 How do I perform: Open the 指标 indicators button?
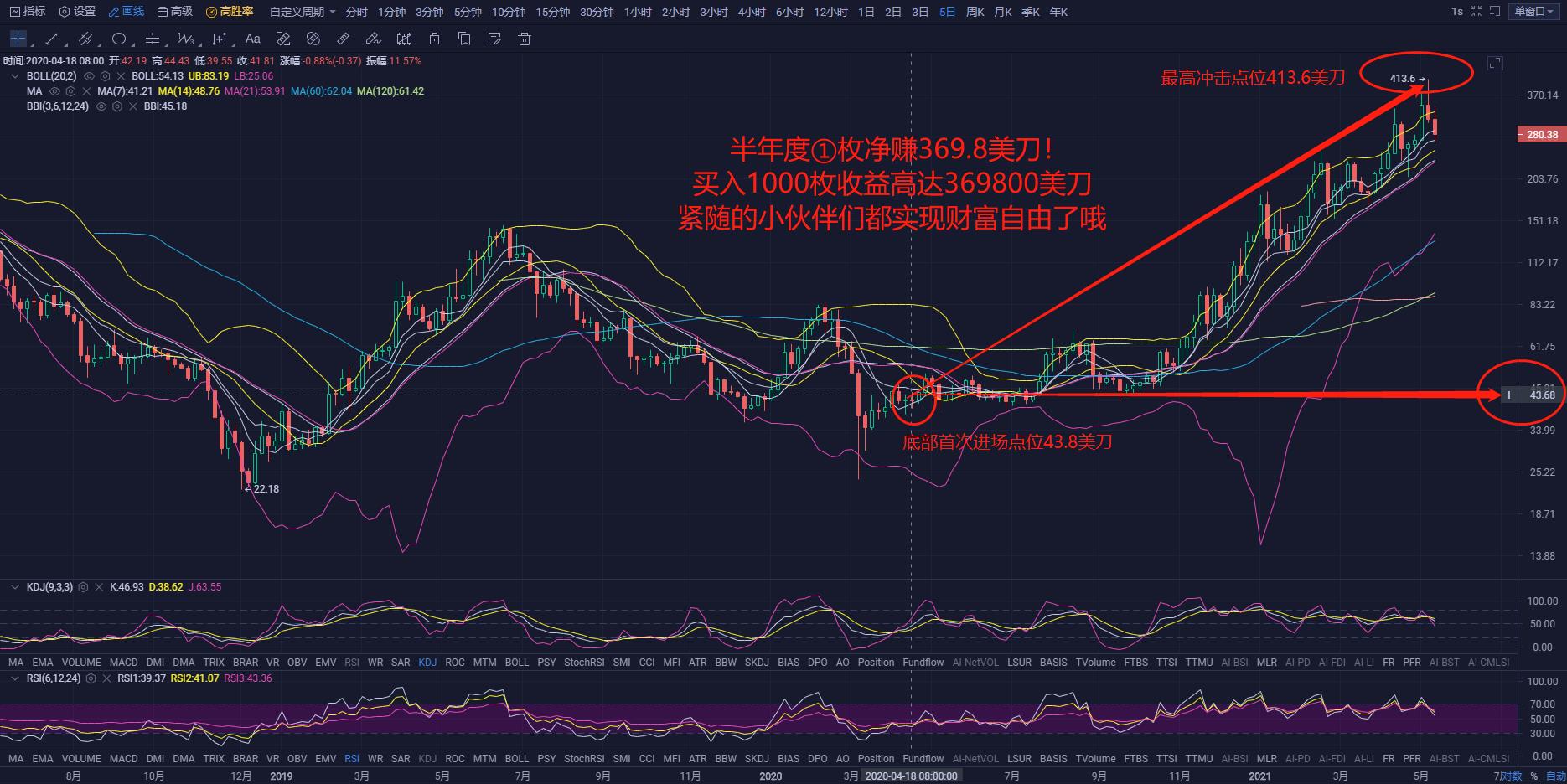click(x=27, y=12)
